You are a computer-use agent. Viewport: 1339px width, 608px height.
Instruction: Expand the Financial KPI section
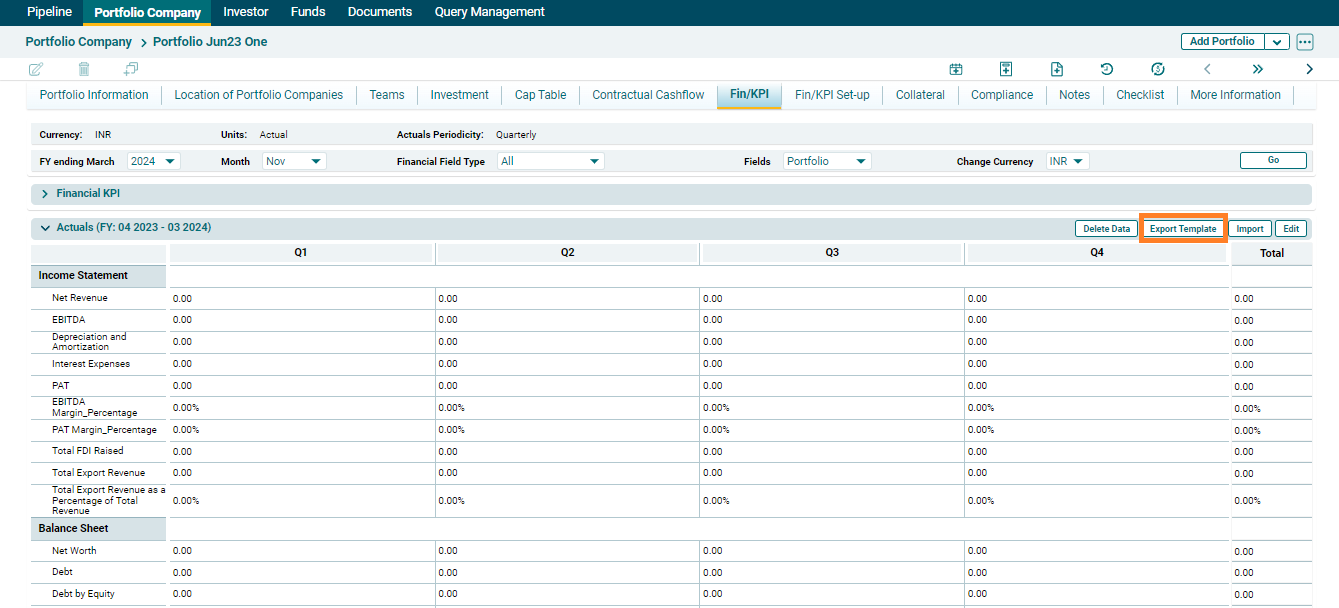pos(45,193)
